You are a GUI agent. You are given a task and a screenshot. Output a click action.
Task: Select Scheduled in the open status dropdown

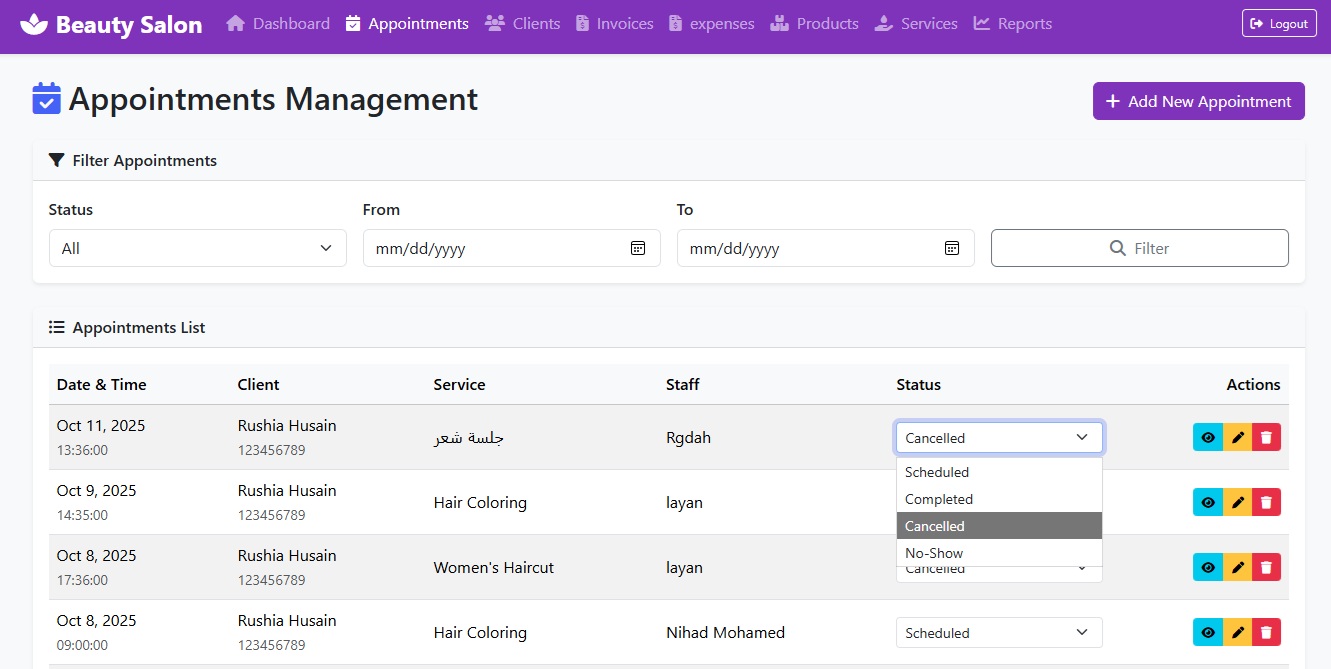click(x=937, y=471)
